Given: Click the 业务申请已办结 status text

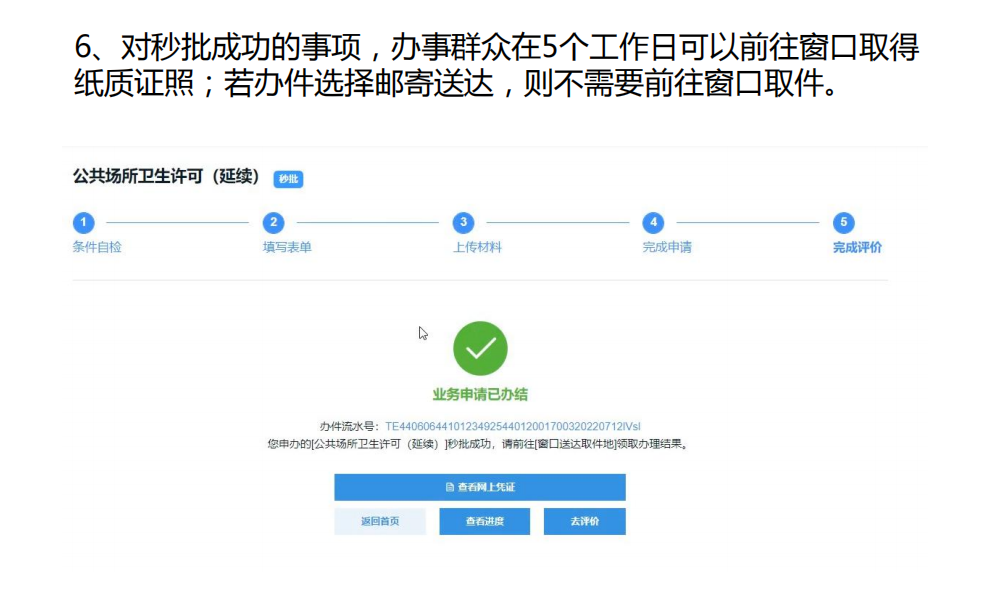Looking at the screenshot, I should 480,395.
